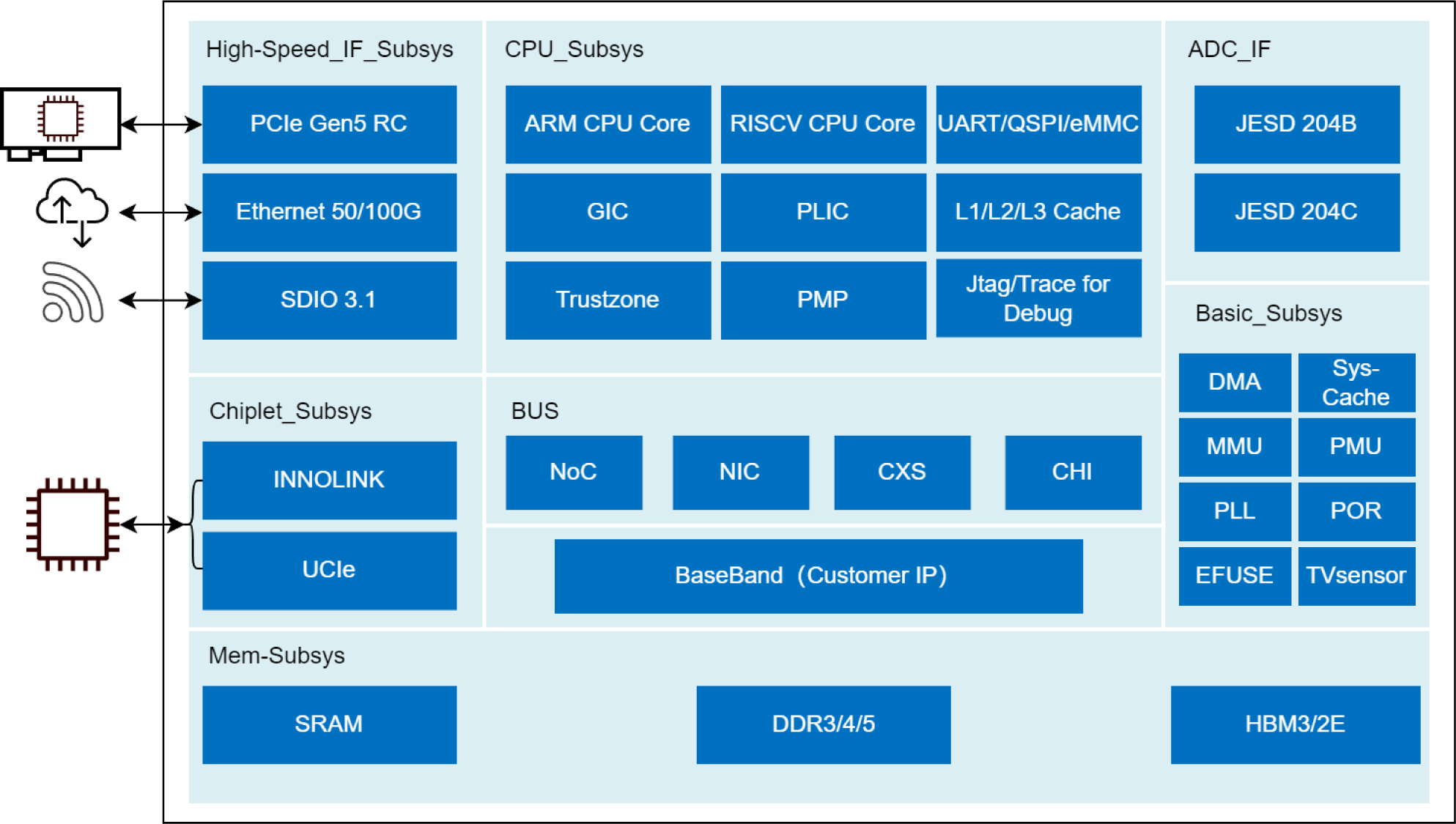The width and height of the screenshot is (1456, 824).
Task: Select the JESD 204C block
Action: [x=1296, y=212]
